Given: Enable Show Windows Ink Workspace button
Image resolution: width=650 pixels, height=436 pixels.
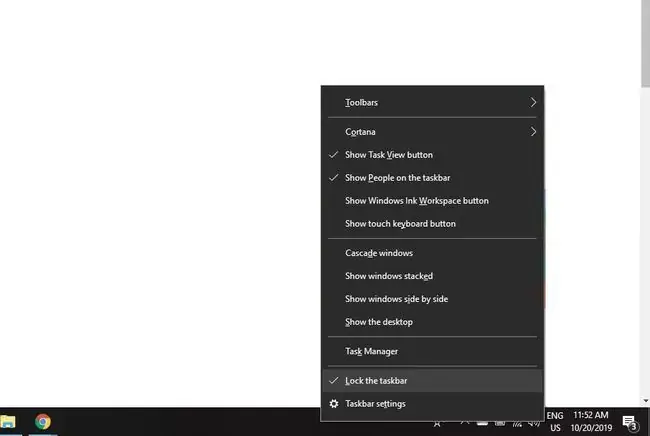Looking at the screenshot, I should coord(432,201).
